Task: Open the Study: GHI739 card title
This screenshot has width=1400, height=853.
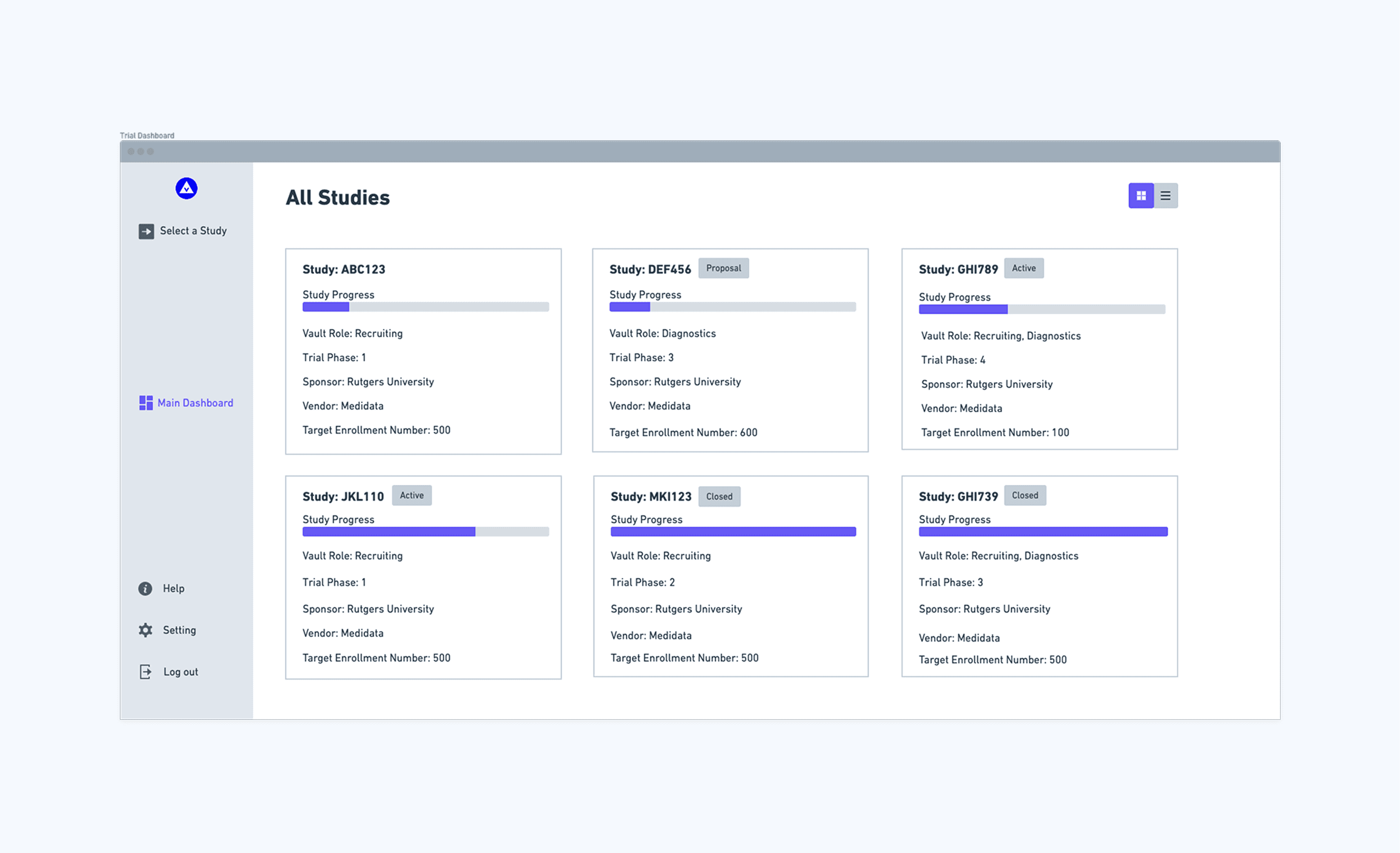Action: coord(958,497)
